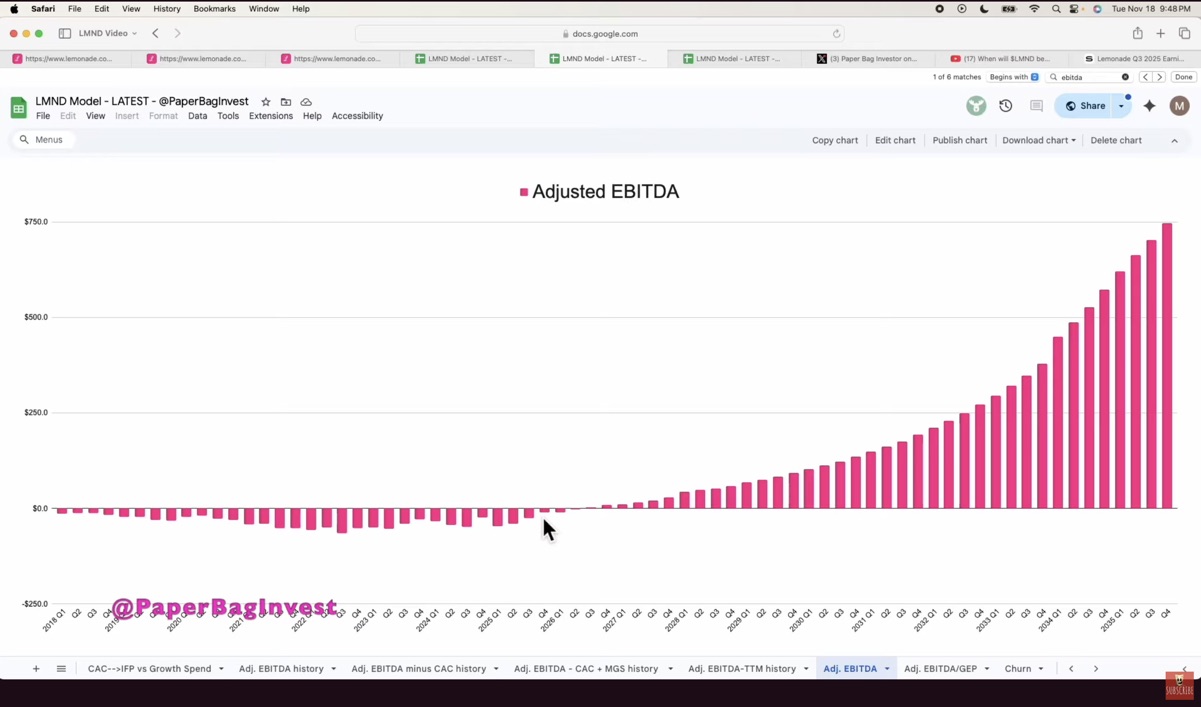Collapse the chart toolbar with chevron

pyautogui.click(x=1174, y=141)
